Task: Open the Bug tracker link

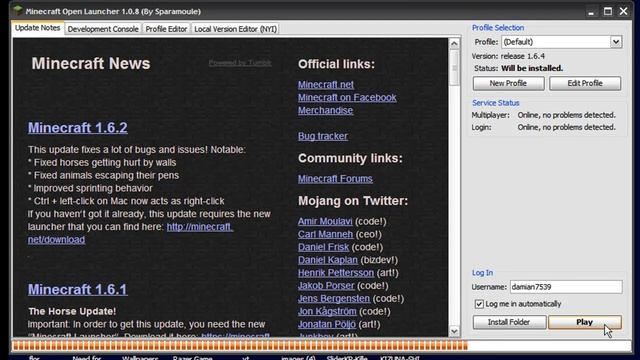Action: pos(323,136)
